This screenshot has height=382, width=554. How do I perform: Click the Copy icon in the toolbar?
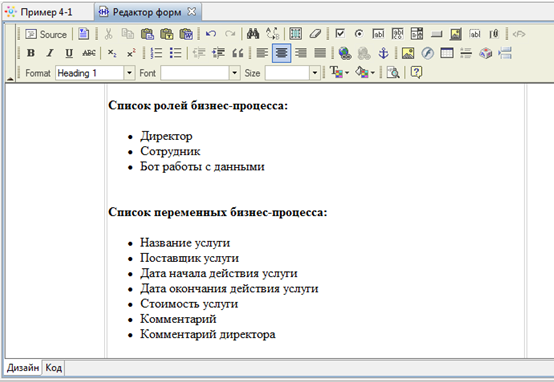(128, 34)
